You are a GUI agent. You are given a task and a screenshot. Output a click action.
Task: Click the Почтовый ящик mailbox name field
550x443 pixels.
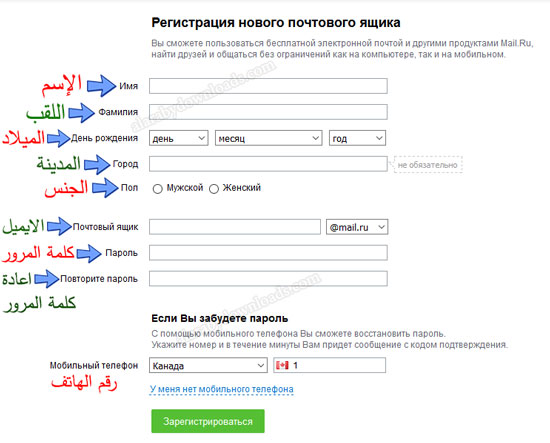tap(235, 227)
